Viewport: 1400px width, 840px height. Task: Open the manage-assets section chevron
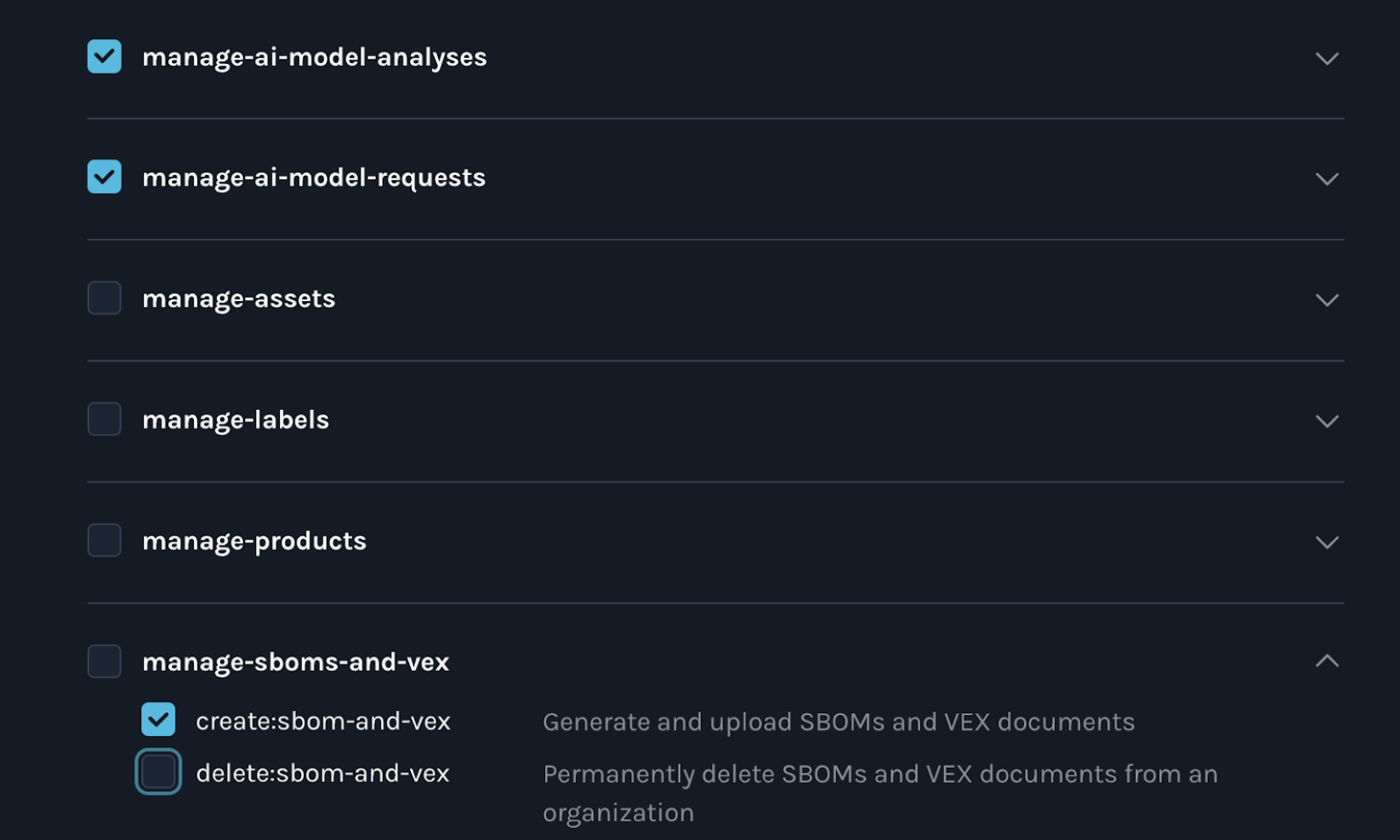[x=1327, y=300]
